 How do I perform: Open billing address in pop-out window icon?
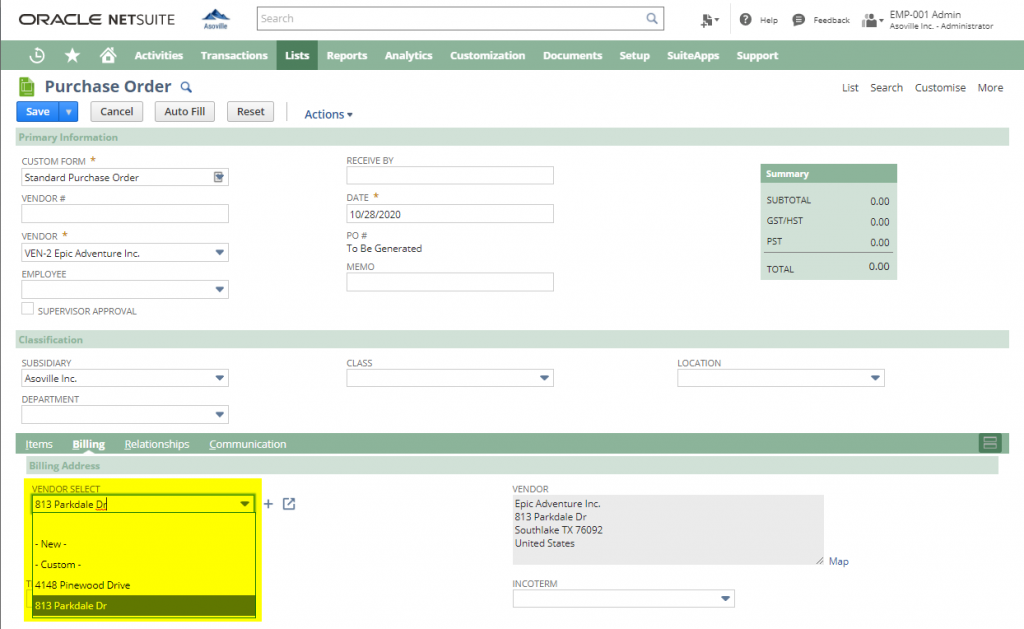[x=289, y=504]
